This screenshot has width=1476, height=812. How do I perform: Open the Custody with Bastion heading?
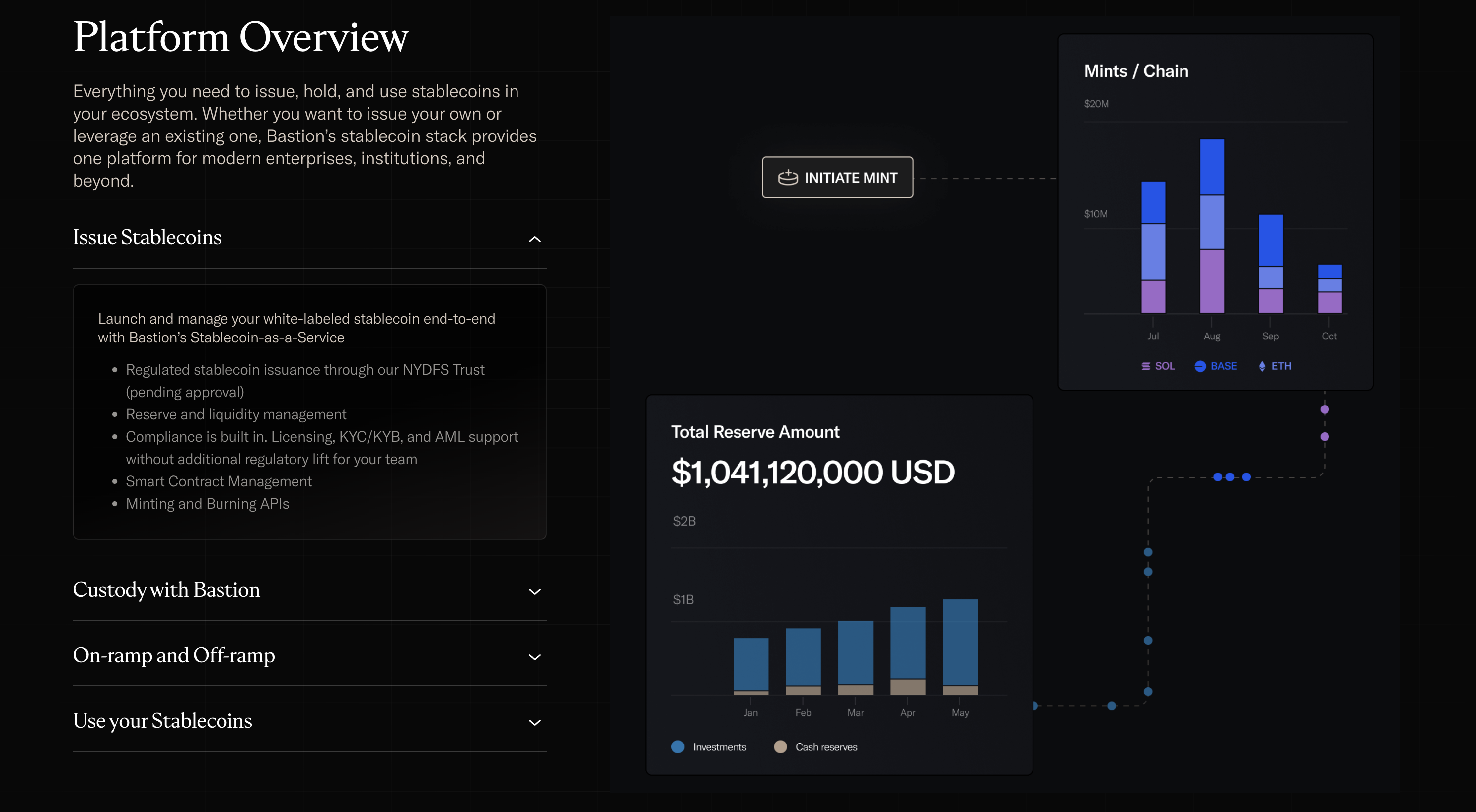pyautogui.click(x=166, y=590)
